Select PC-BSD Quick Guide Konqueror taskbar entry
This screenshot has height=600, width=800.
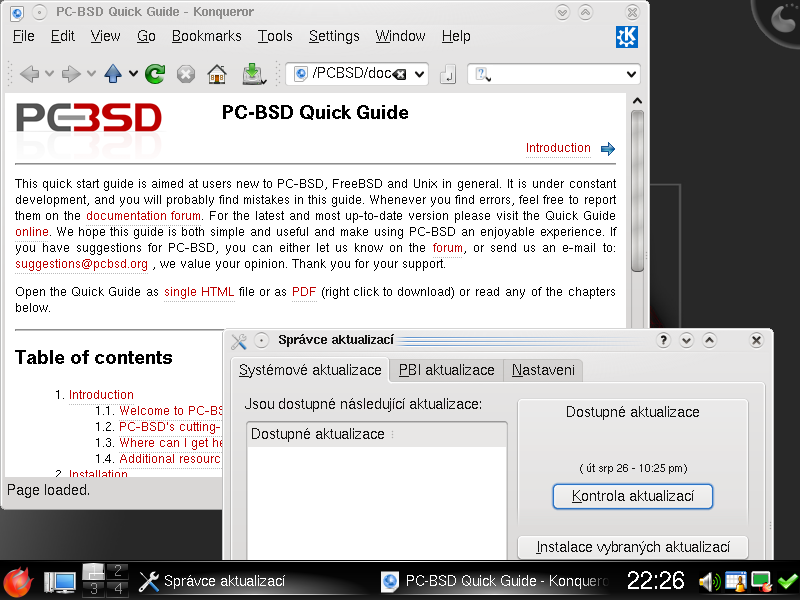tap(495, 581)
